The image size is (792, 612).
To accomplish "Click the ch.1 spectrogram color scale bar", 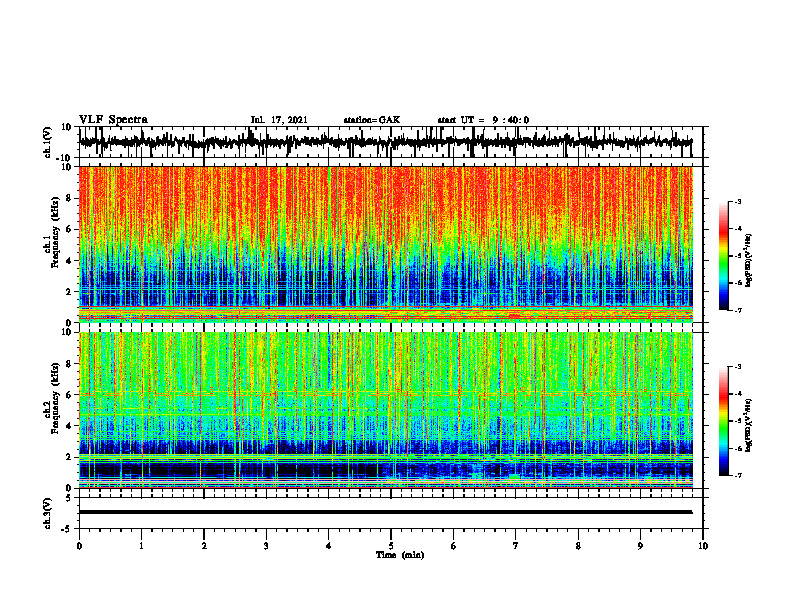I will 723,256.
